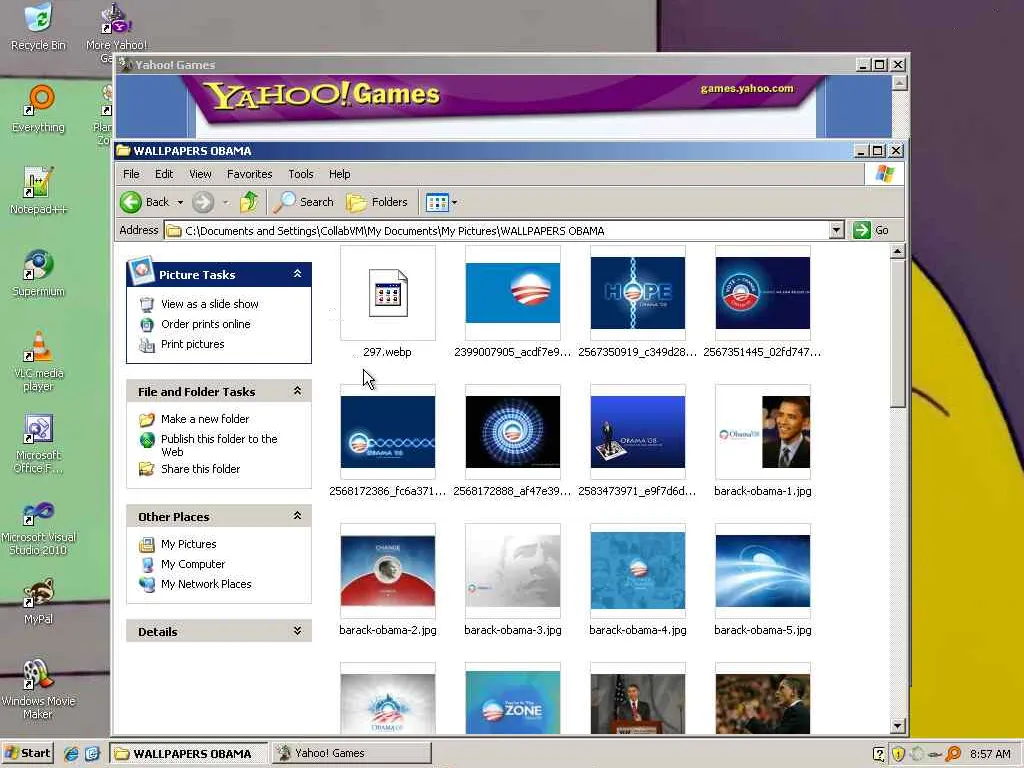The image size is (1024, 768).
Task: Click Print pictures link
Action: pyautogui.click(x=193, y=344)
